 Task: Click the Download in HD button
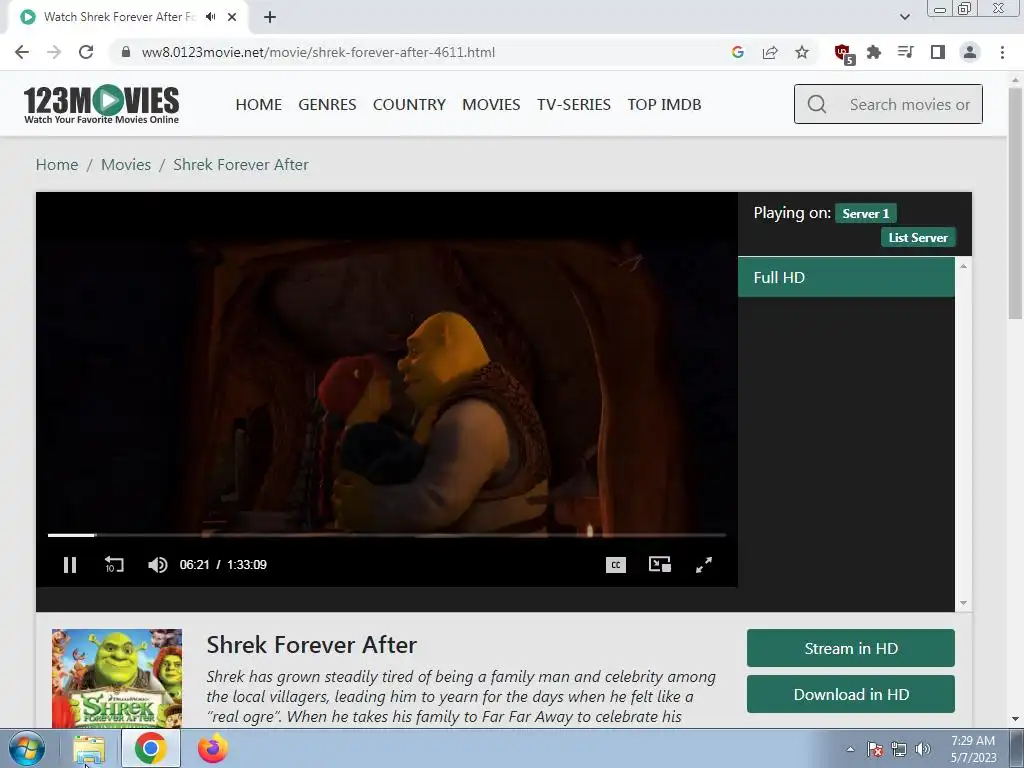coord(851,694)
